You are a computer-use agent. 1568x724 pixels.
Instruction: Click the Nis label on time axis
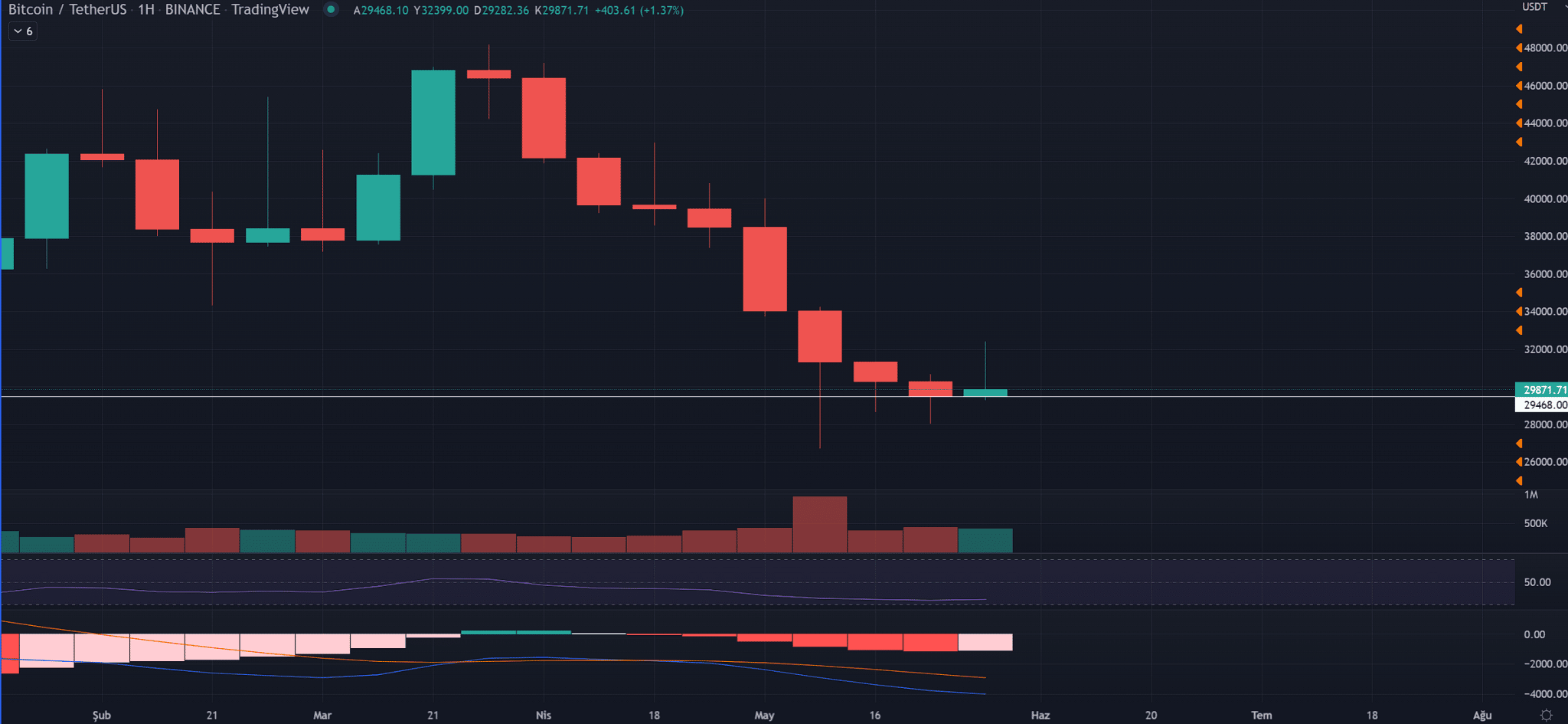[x=544, y=715]
